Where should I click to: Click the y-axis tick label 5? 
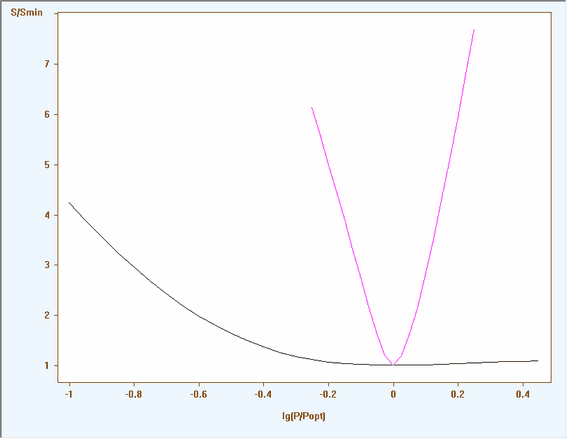click(47, 165)
